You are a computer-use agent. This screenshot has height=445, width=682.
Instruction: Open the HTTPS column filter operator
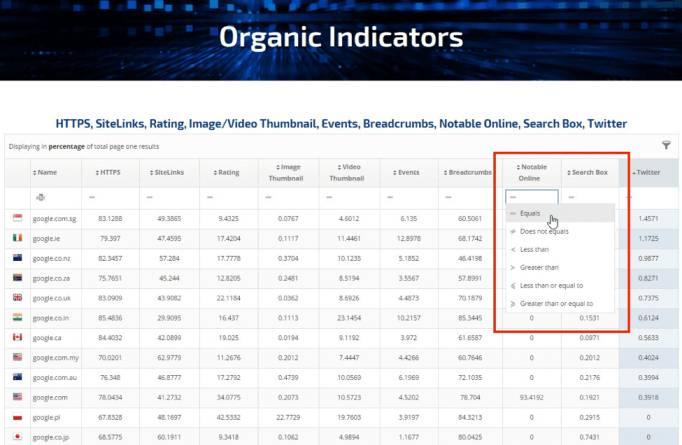click(x=110, y=197)
